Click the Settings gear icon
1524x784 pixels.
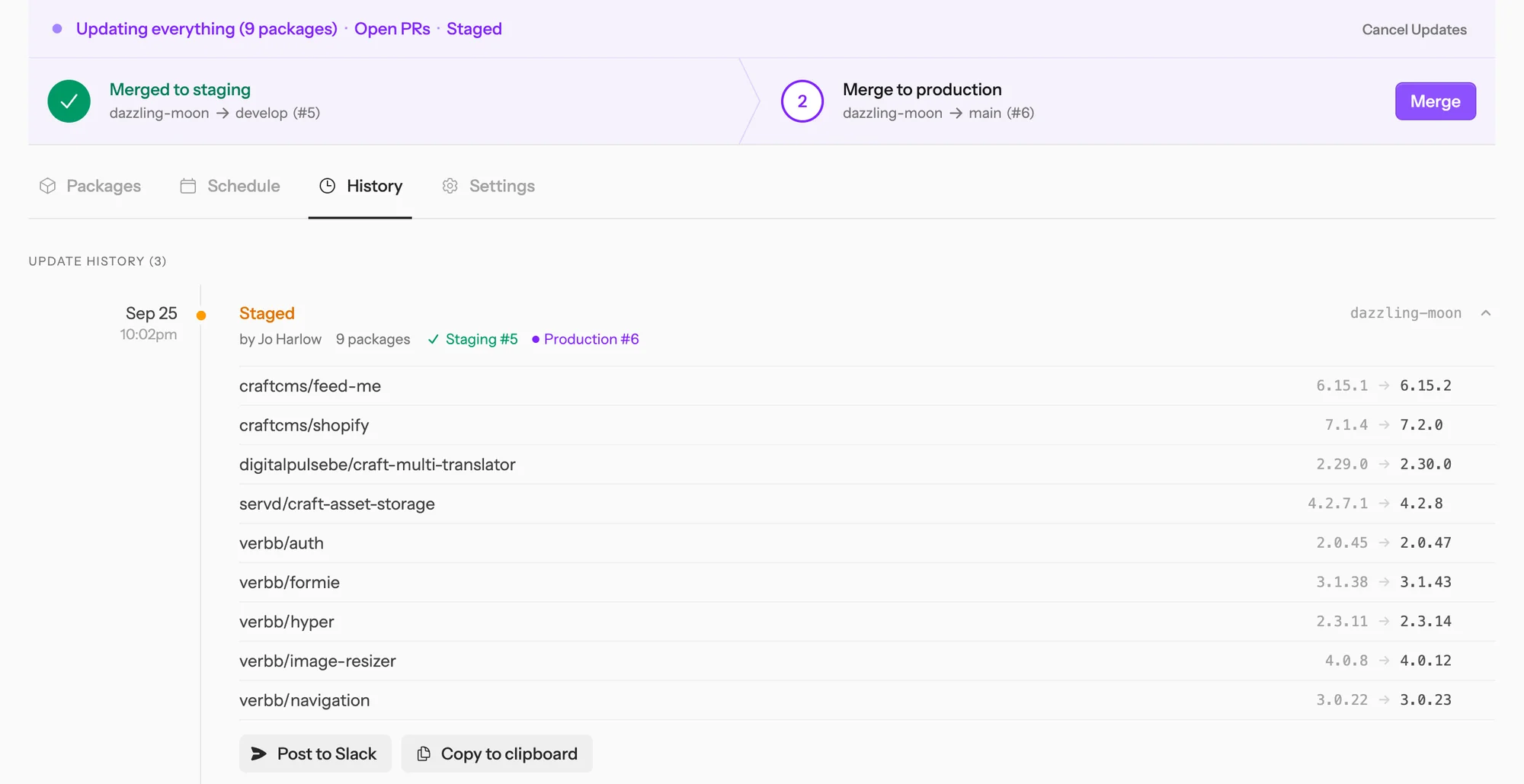coord(450,186)
